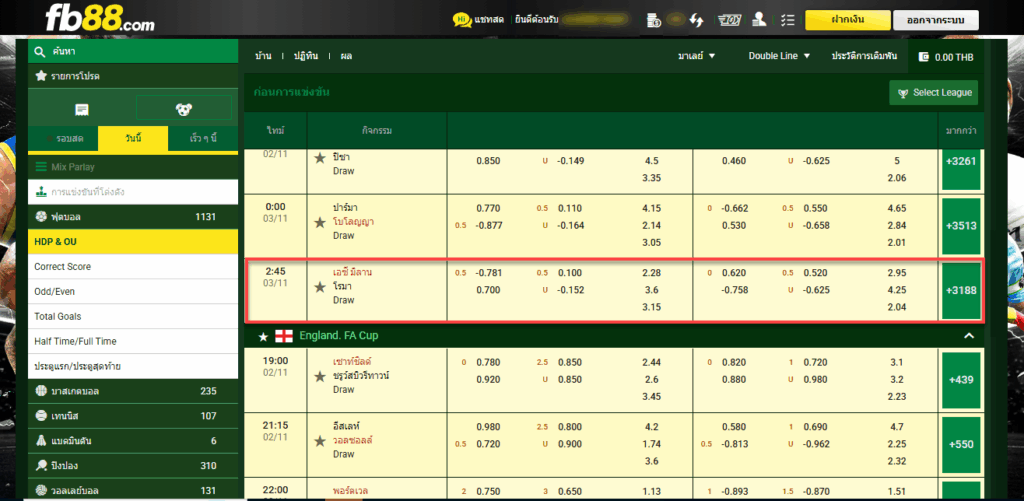1024x501 pixels.
Task: Click the wallet icon beside 0.00 THB
Action: coord(923,57)
